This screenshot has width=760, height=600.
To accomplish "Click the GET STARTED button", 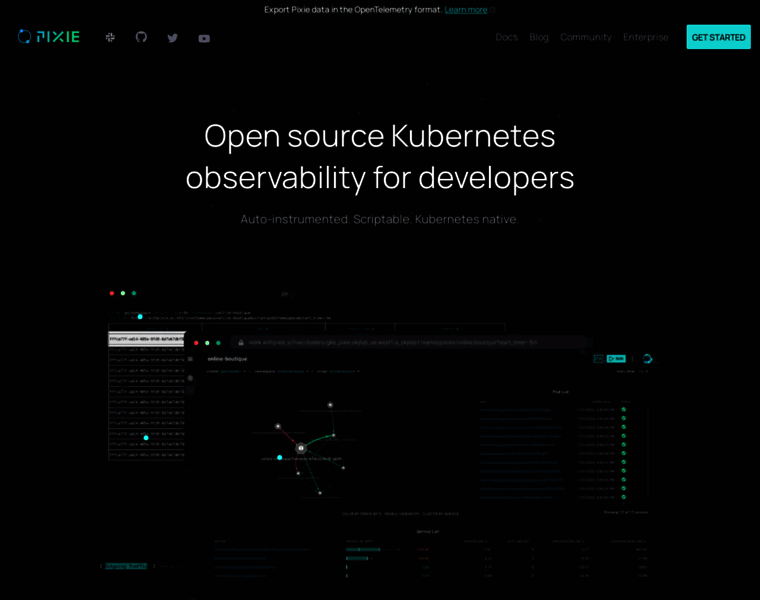I will (718, 37).
